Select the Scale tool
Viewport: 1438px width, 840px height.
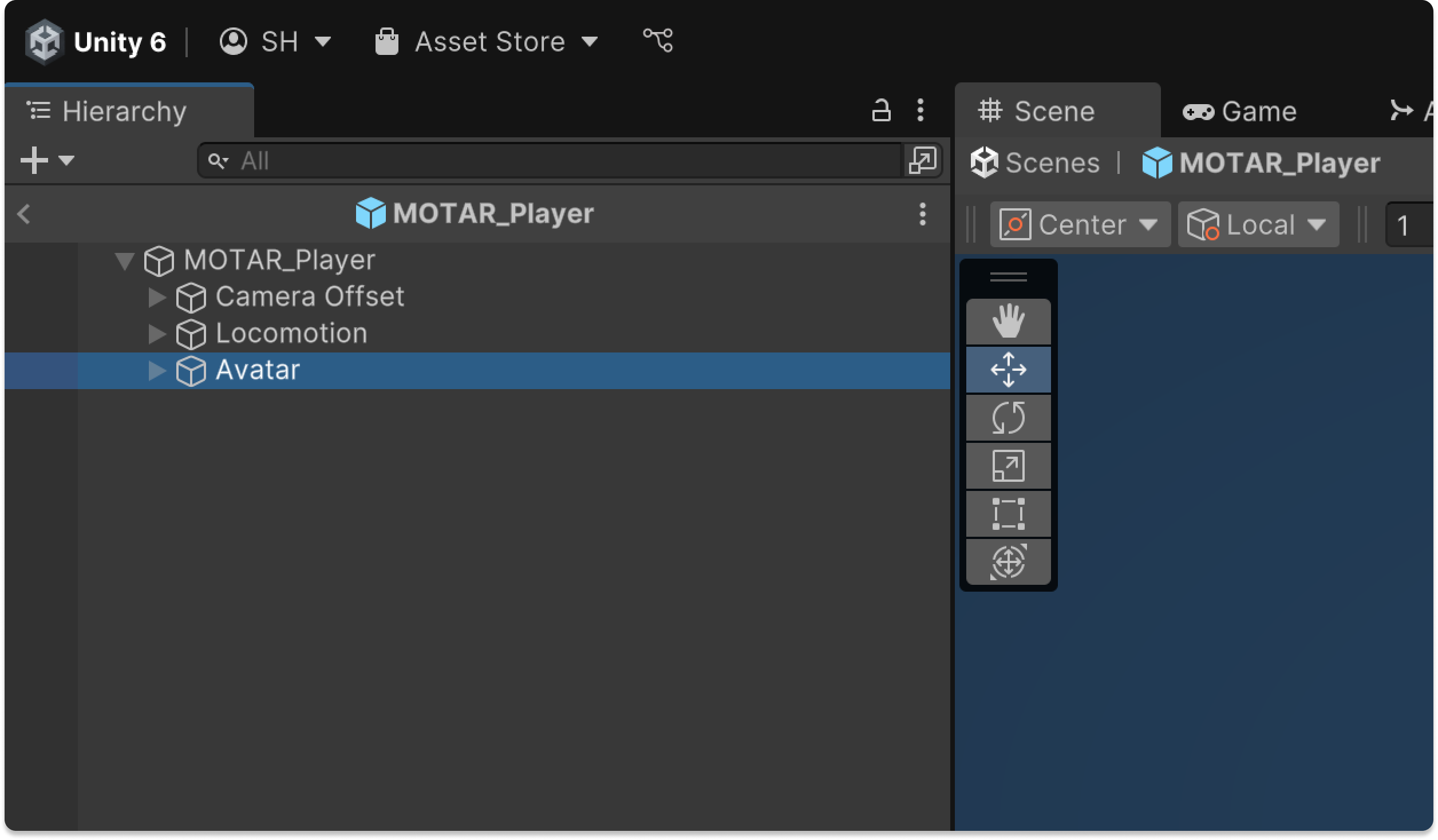pyautogui.click(x=1008, y=466)
